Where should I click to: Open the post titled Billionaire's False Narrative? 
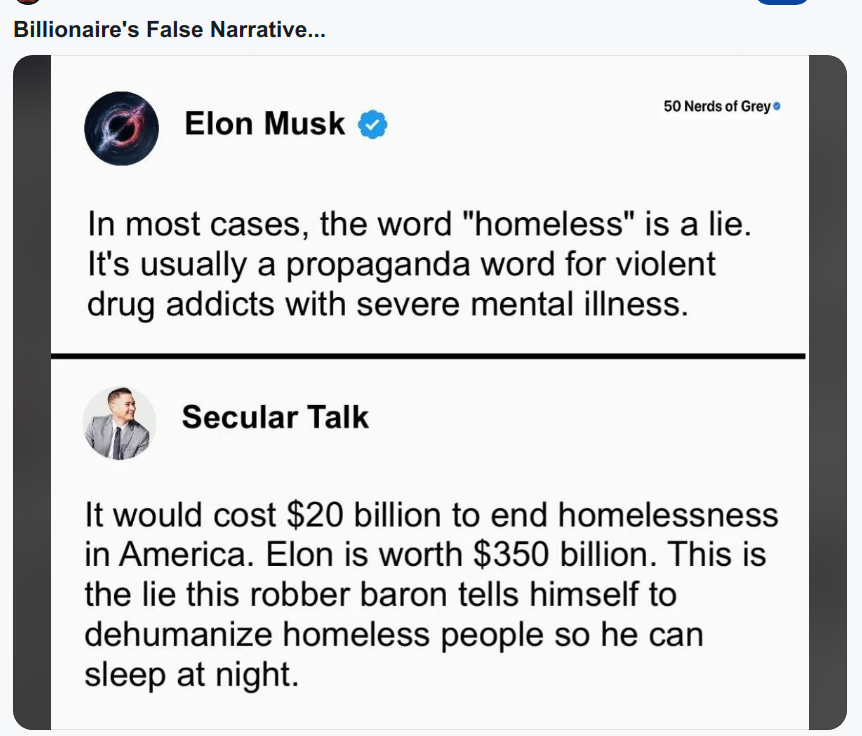pyautogui.click(x=169, y=29)
